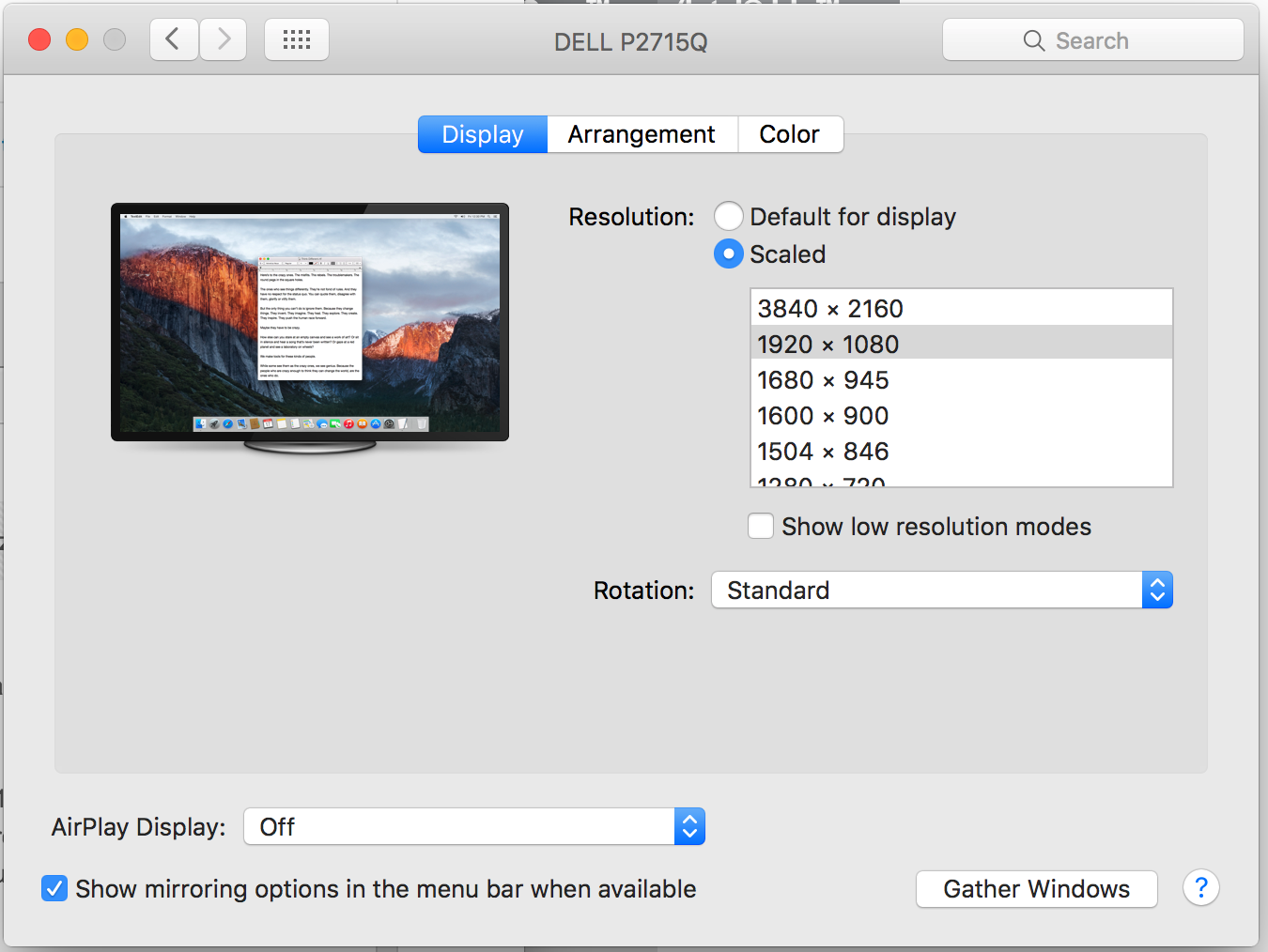Close the DELL P2715Q window
1268x952 pixels.
(x=39, y=39)
